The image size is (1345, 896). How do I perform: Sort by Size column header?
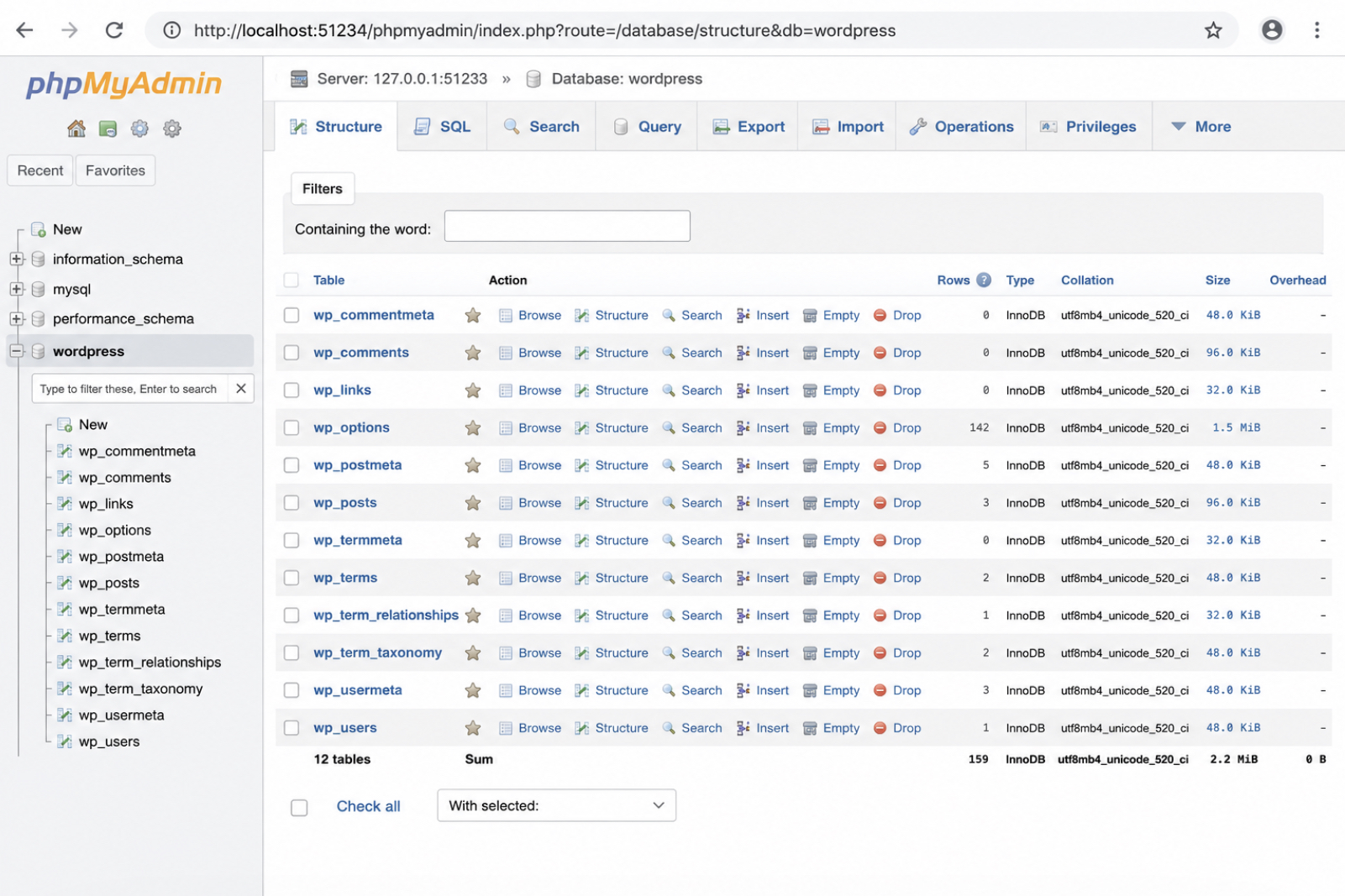[x=1217, y=280]
